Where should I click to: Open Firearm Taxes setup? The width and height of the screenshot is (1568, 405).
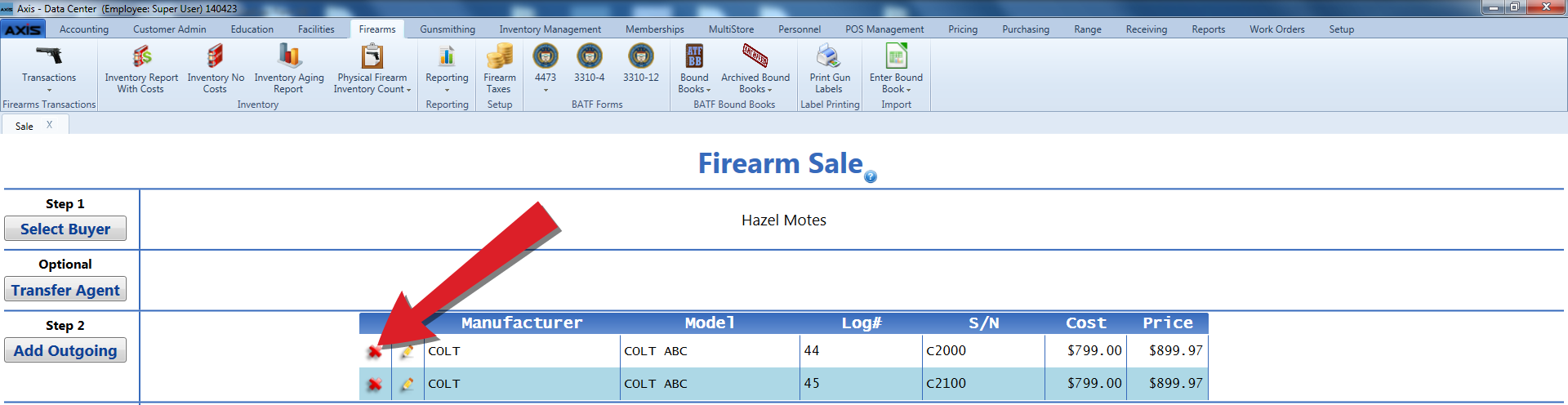[x=500, y=69]
